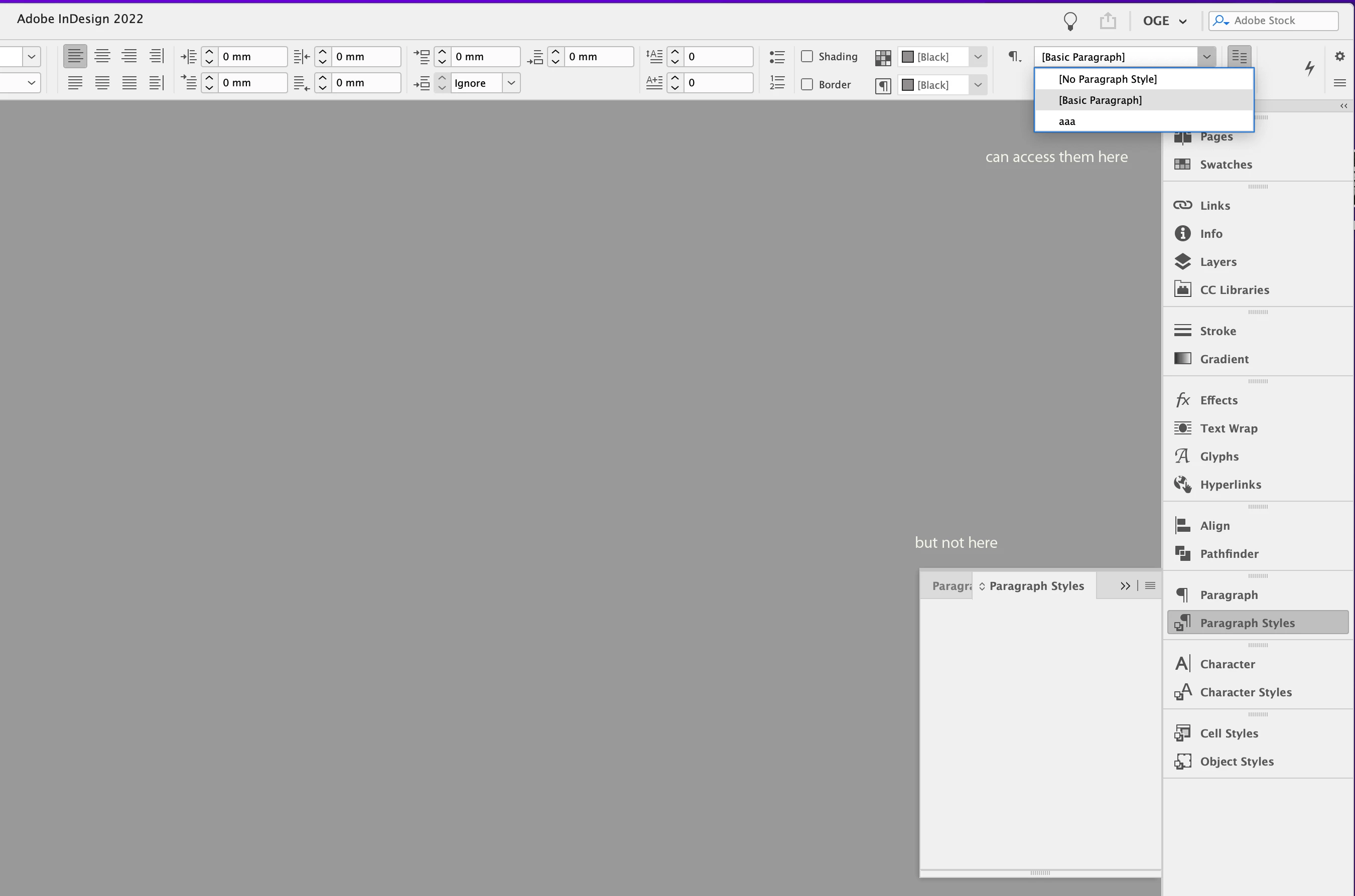Screen dimensions: 1355x896
Task: Open the Layers panel
Action: pyautogui.click(x=1218, y=262)
